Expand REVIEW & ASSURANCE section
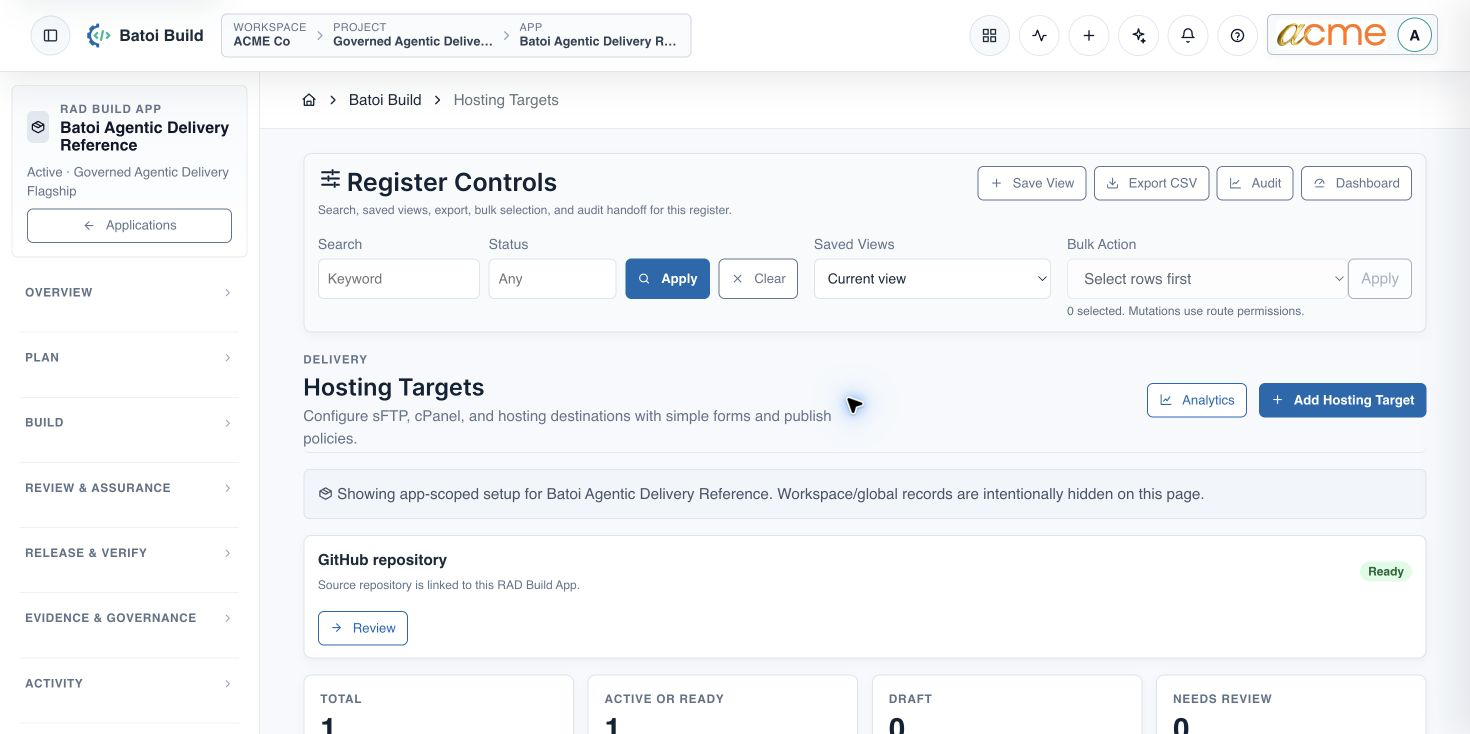The height and width of the screenshot is (734, 1470). tap(129, 488)
